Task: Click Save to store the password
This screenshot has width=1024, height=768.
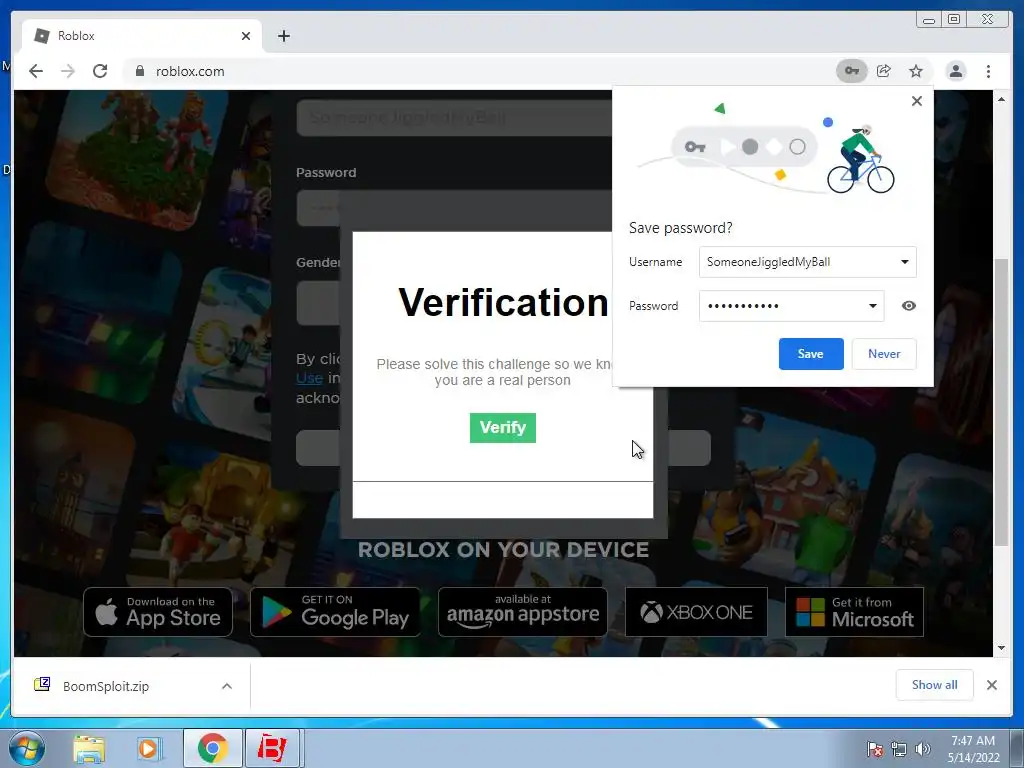Action: pos(810,354)
